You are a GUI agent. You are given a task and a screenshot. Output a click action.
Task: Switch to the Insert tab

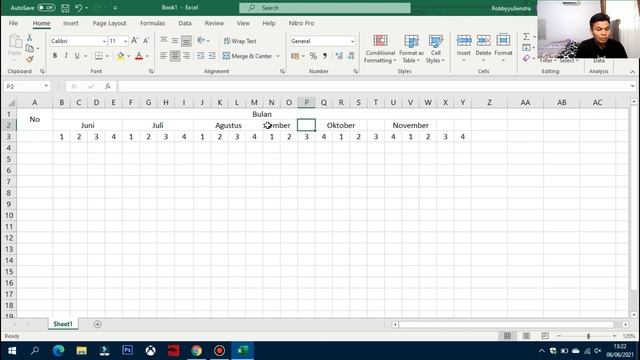(x=71, y=23)
